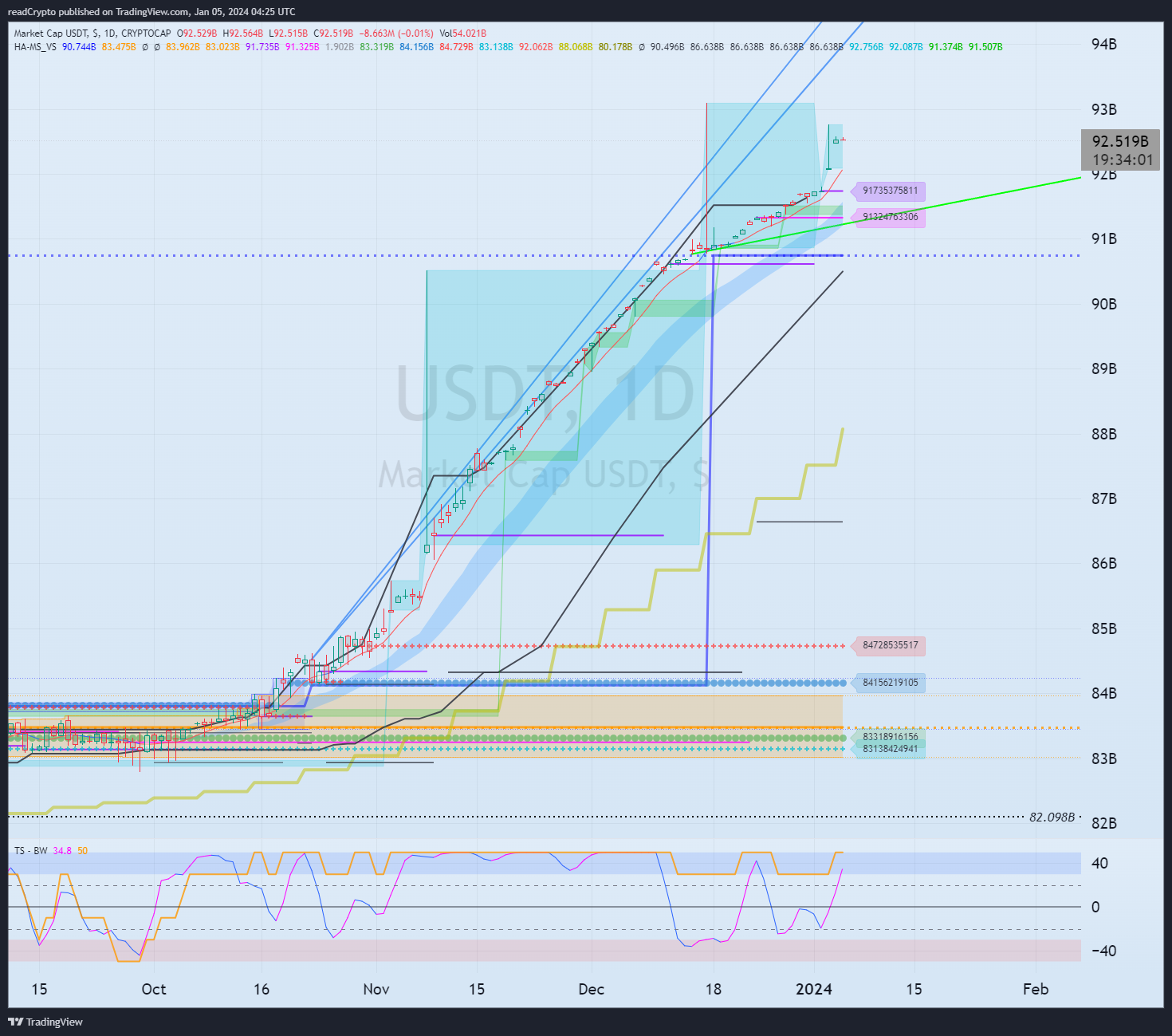
Task: Select the TS - BW indicator name
Action: [31, 851]
